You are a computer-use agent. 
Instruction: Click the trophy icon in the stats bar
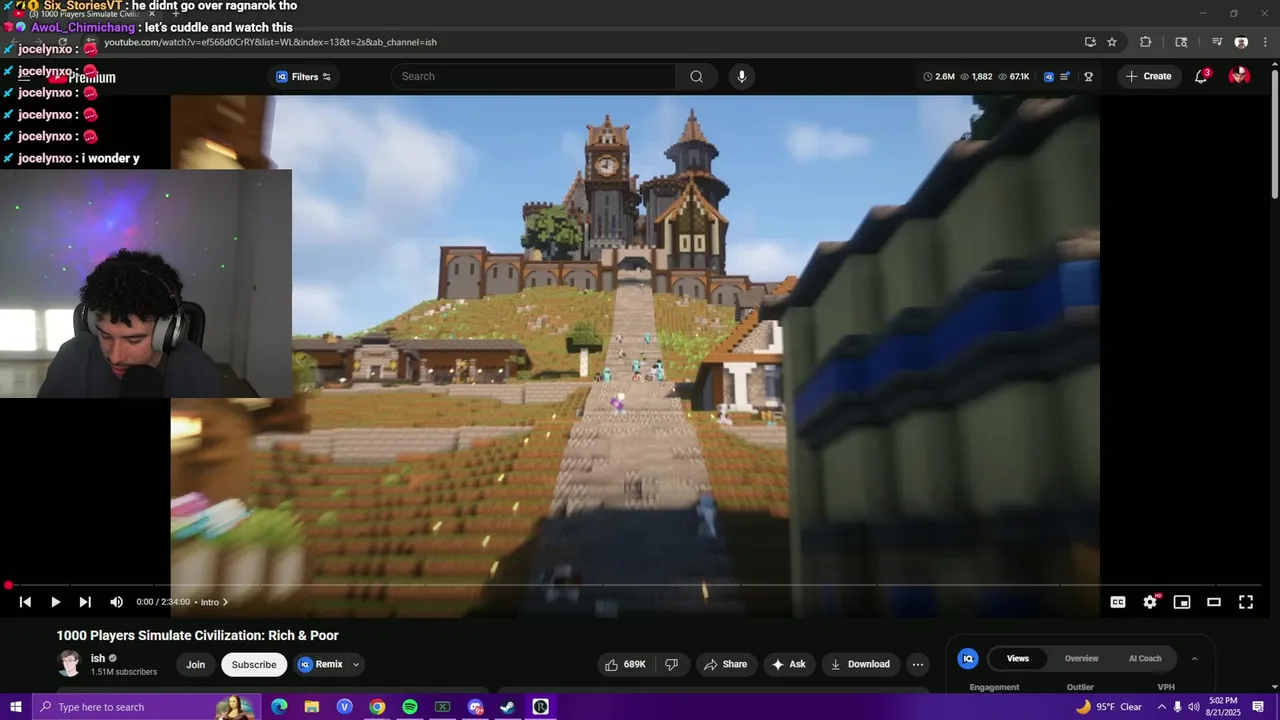coord(1088,77)
